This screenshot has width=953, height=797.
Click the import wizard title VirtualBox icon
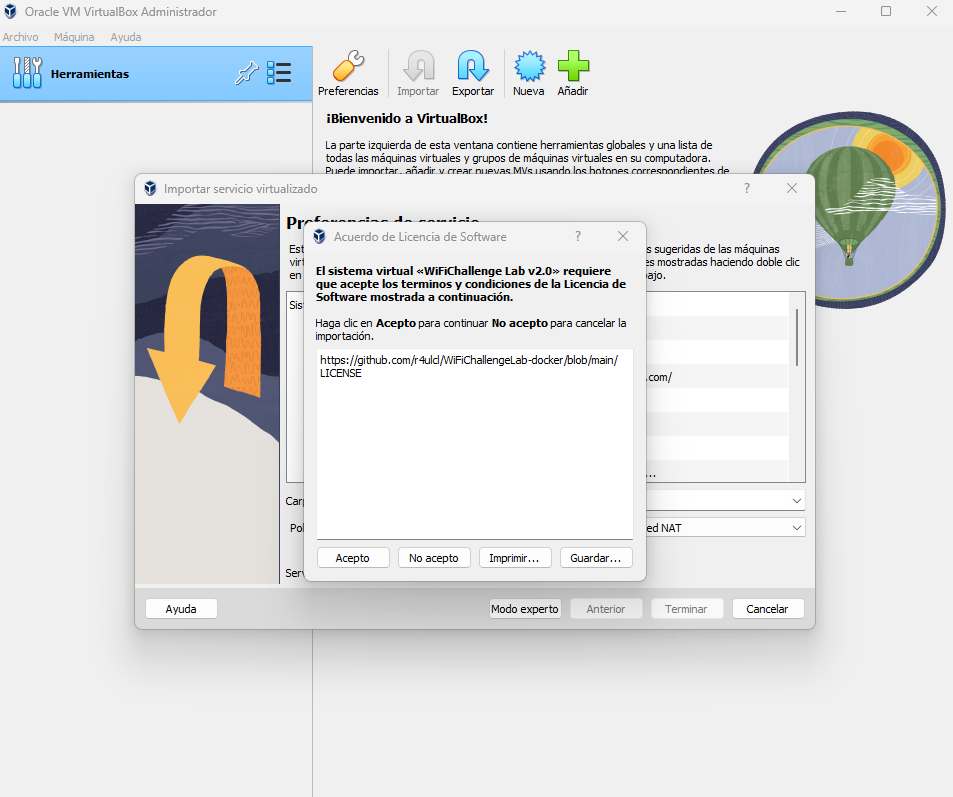point(150,188)
